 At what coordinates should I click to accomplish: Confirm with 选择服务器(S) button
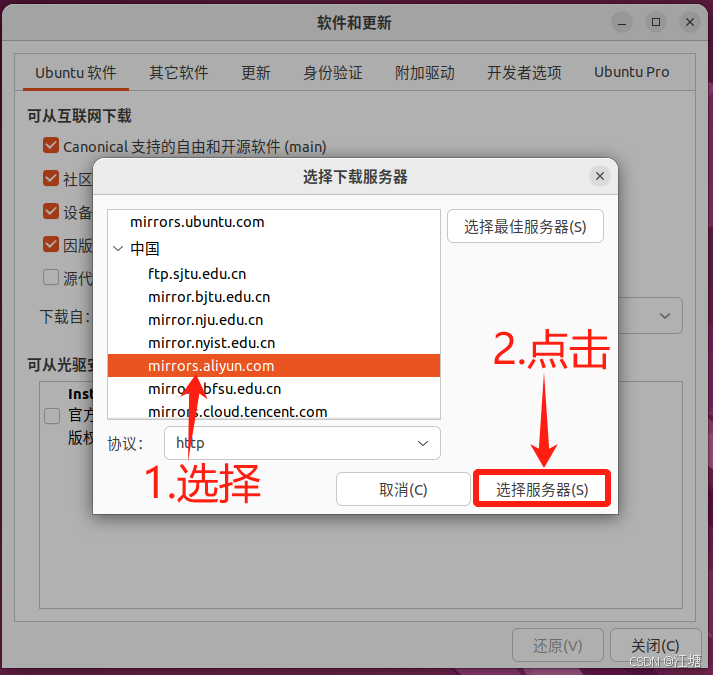(x=542, y=489)
